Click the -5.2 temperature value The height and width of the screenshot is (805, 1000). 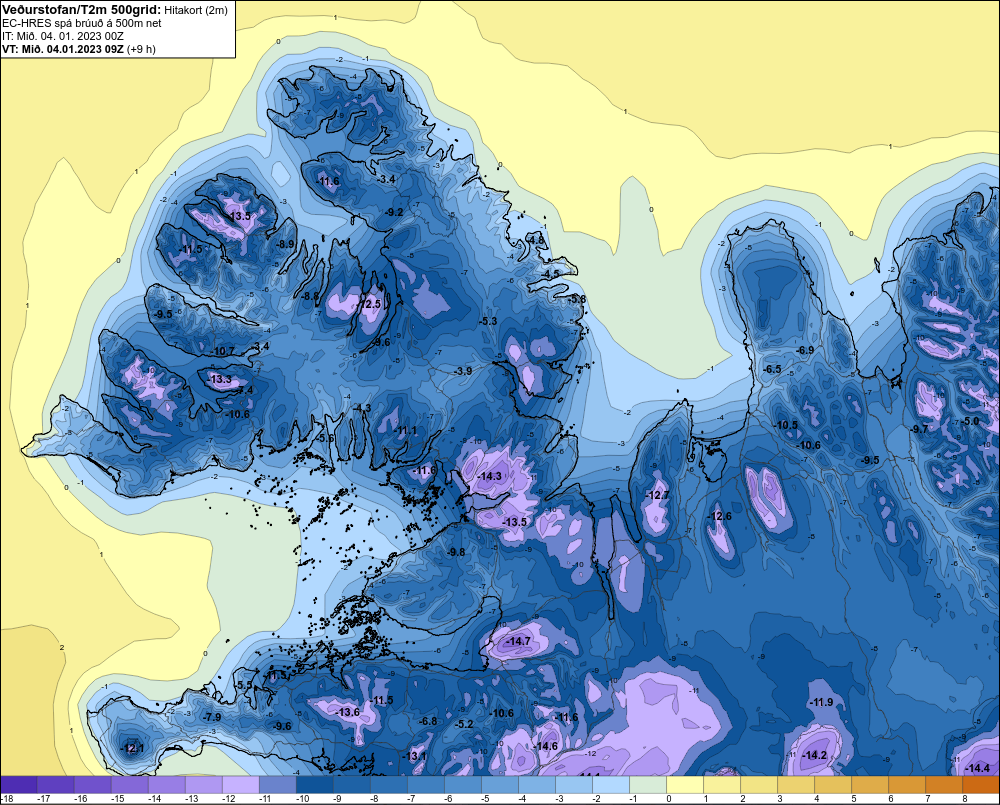[x=464, y=725]
